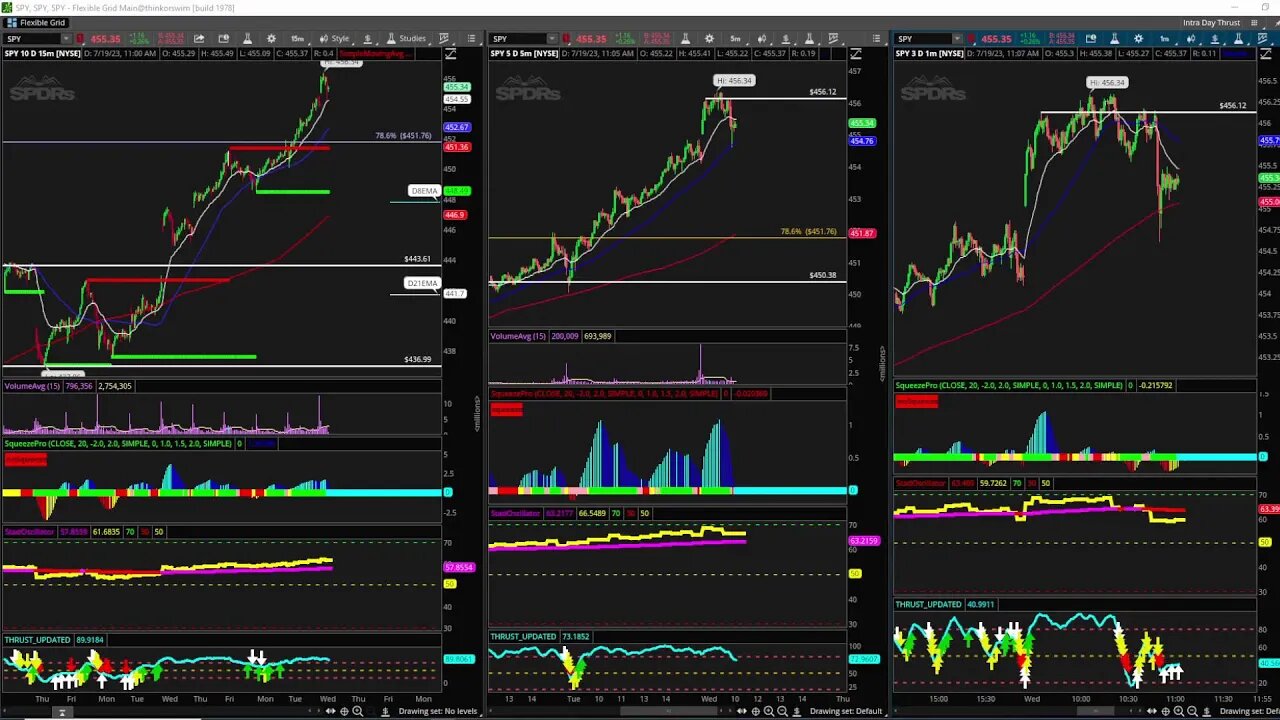
Task: Click grid layout icon beside Intra Day Thrust
Action: click(1255, 22)
